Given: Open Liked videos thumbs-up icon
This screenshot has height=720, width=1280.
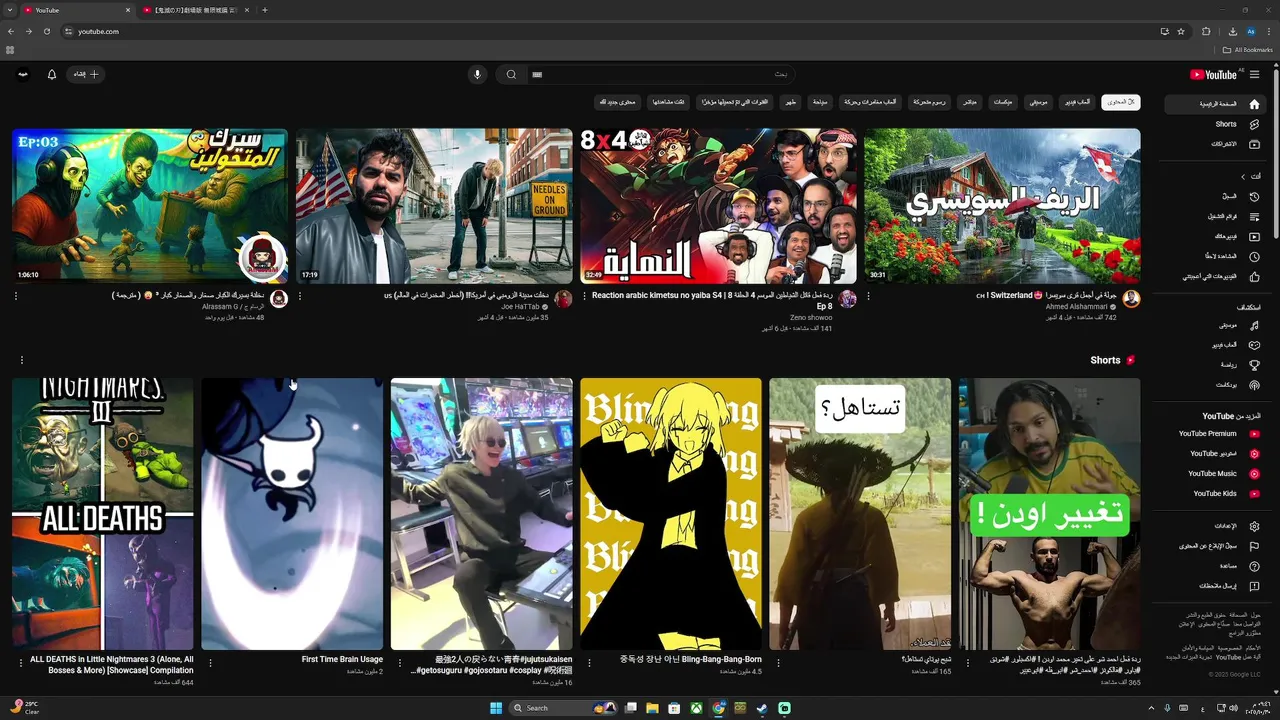Looking at the screenshot, I should tap(1254, 276).
